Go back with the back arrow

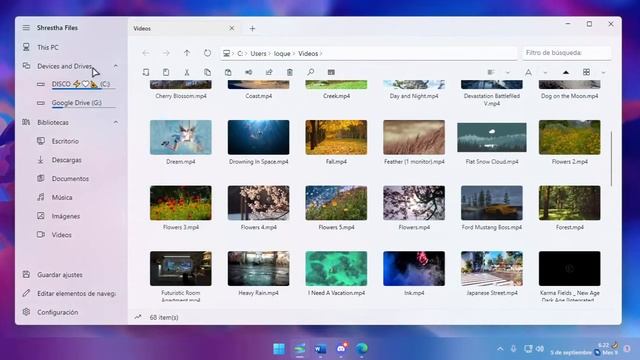tap(146, 53)
